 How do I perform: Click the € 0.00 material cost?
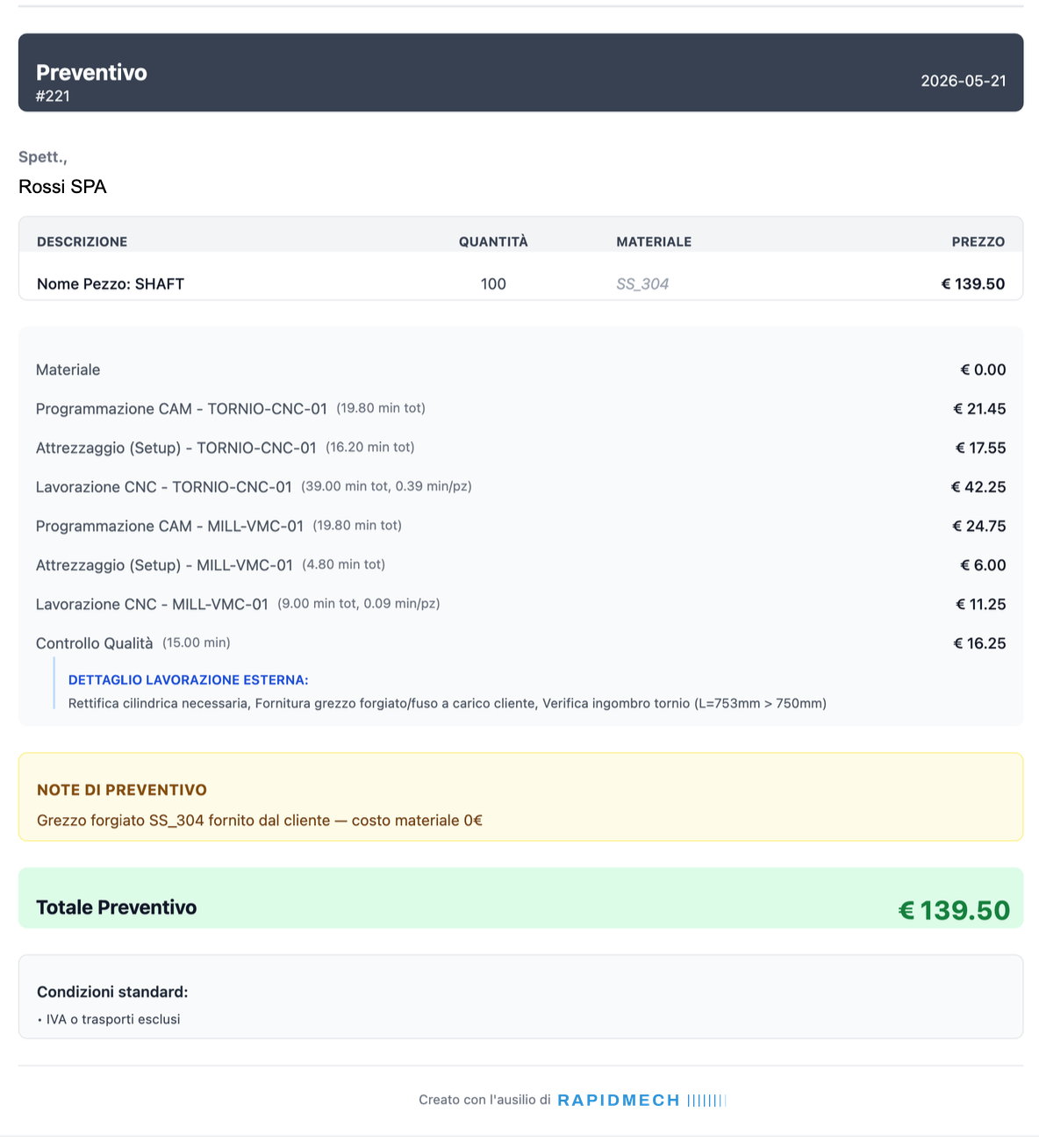click(x=983, y=370)
